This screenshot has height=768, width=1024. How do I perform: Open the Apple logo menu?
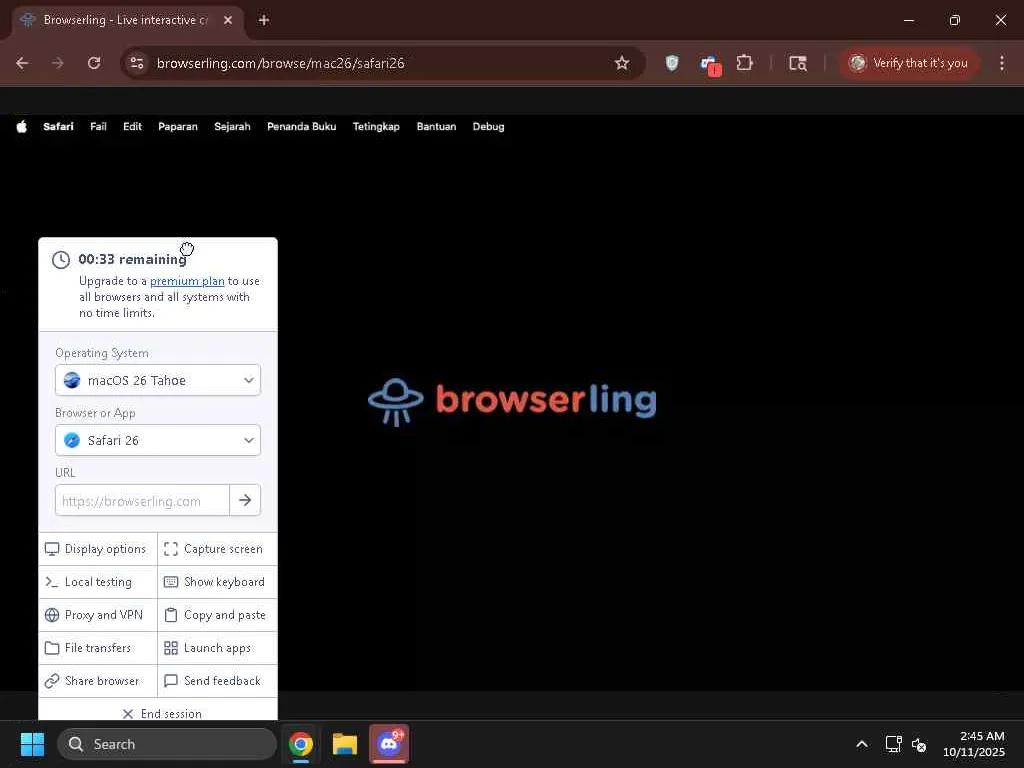[22, 127]
